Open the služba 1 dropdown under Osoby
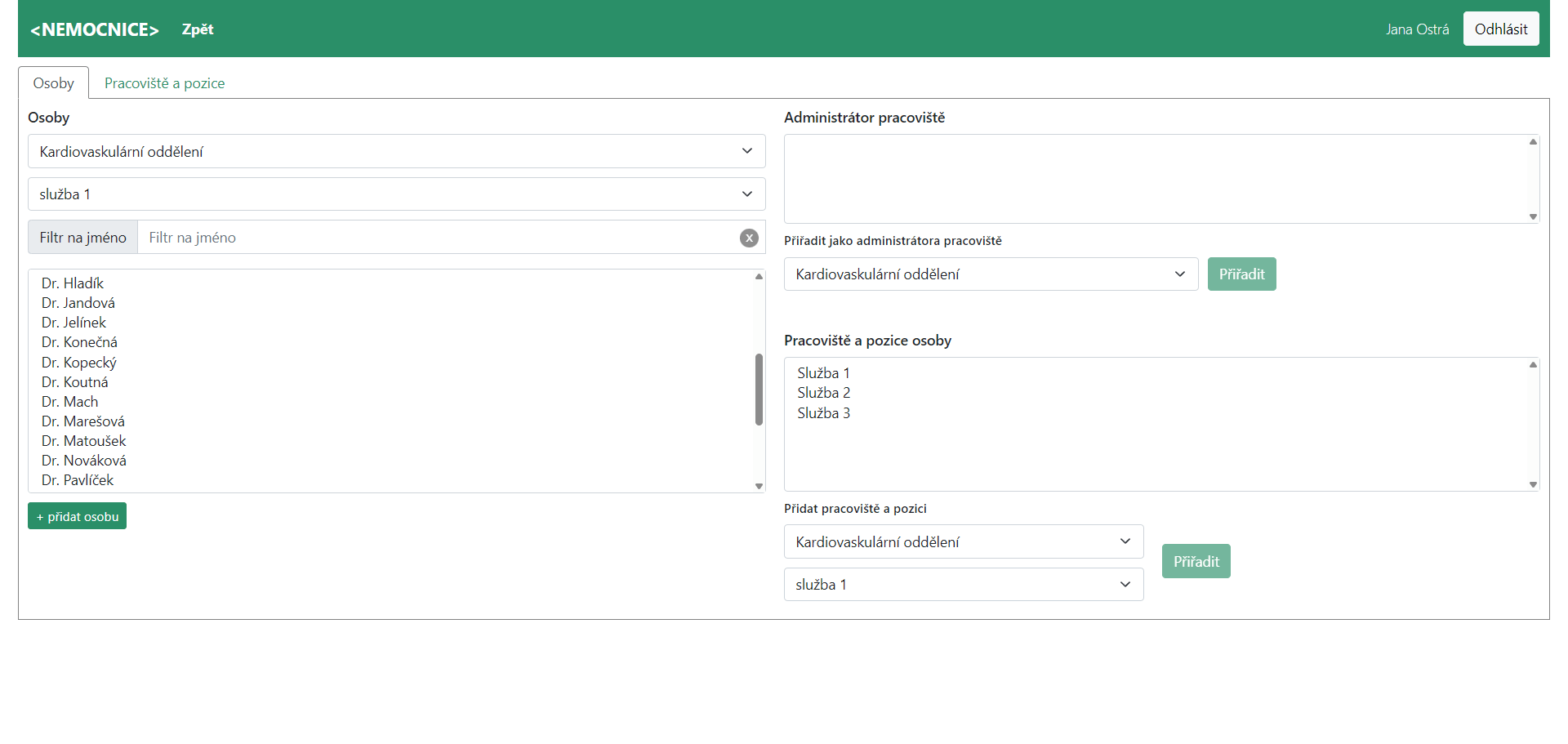 click(x=397, y=194)
